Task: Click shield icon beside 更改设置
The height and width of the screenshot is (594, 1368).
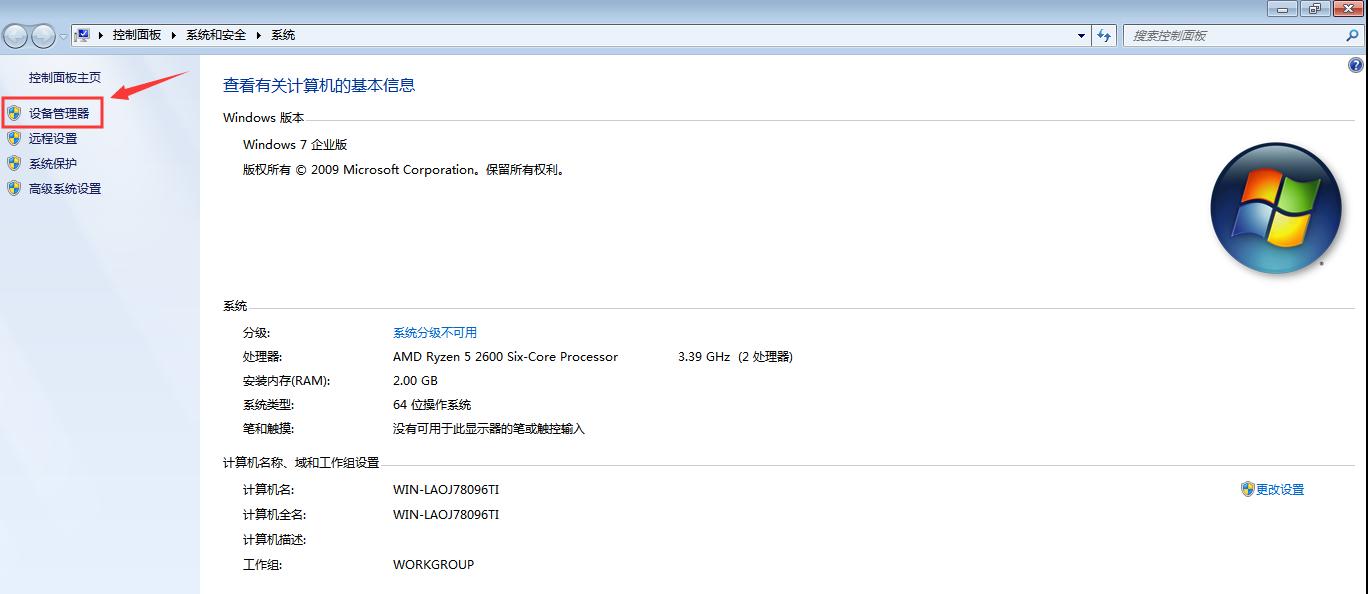Action: [1247, 489]
